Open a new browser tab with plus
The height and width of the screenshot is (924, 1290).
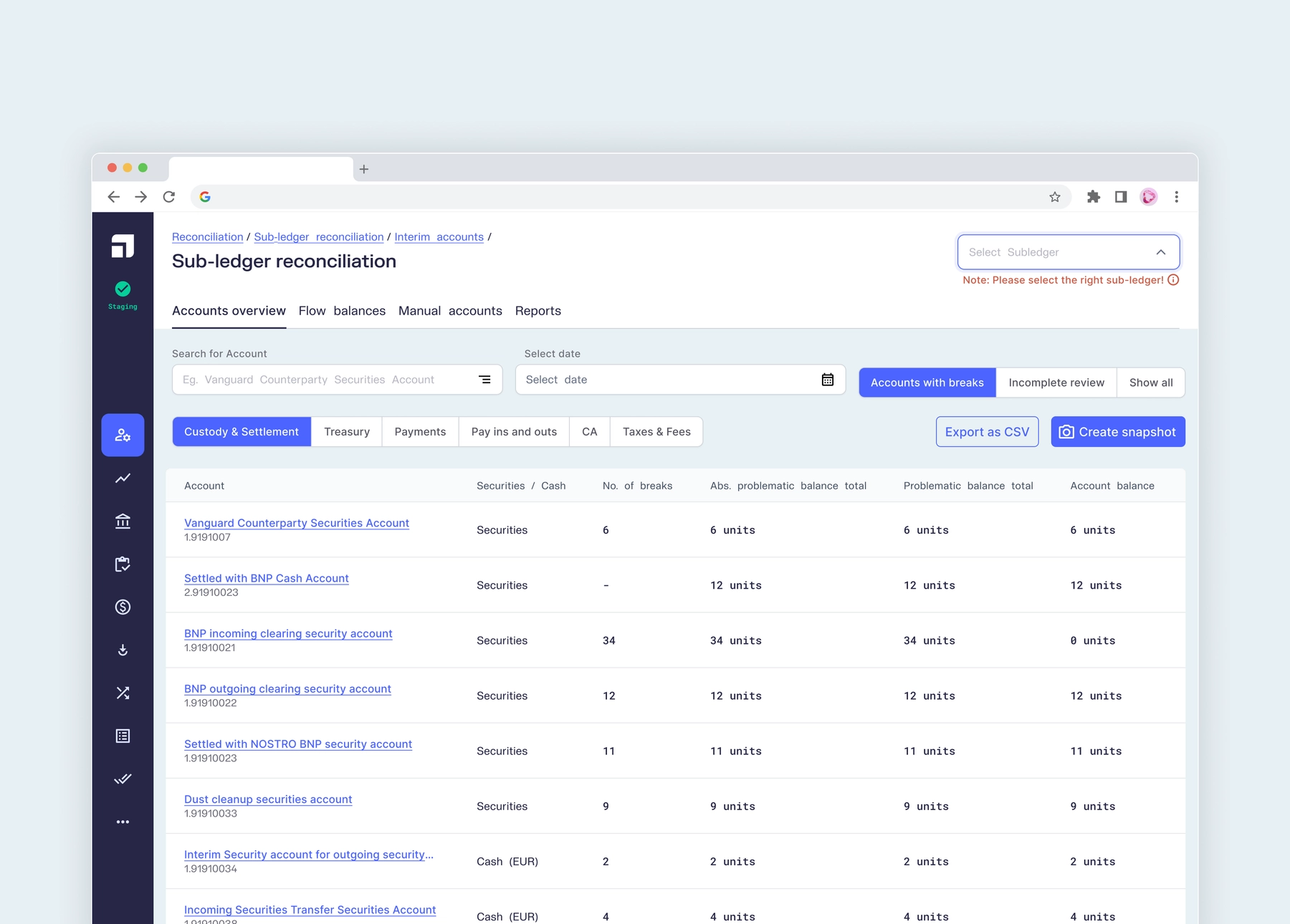pyautogui.click(x=364, y=169)
